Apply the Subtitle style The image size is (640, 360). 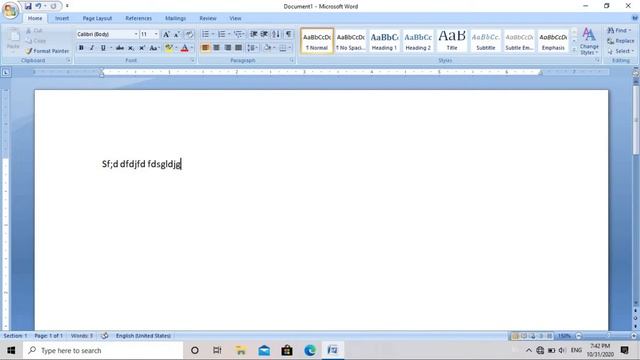[486, 41]
